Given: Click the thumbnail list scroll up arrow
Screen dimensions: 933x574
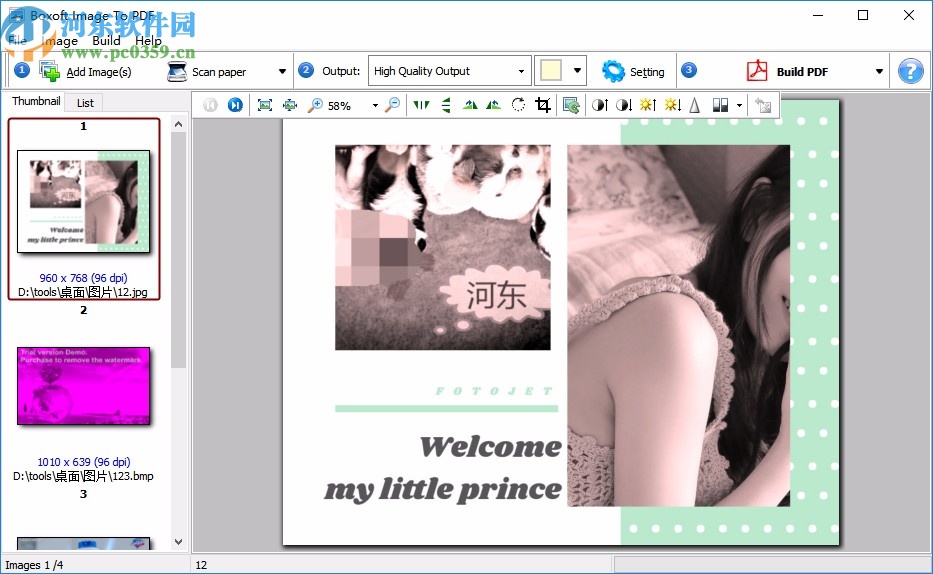Looking at the screenshot, I should pyautogui.click(x=179, y=124).
